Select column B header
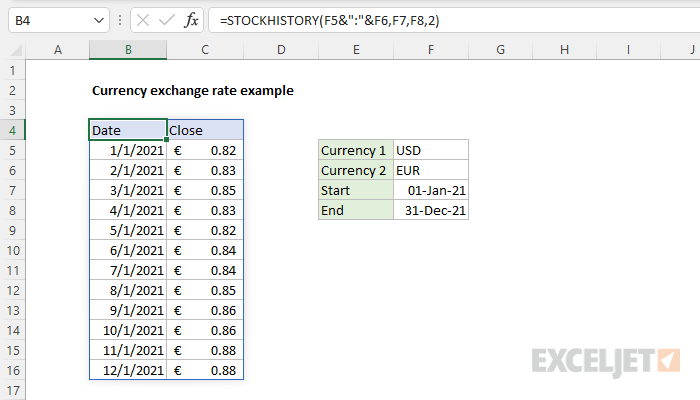This screenshot has height=400, width=700. (127, 49)
